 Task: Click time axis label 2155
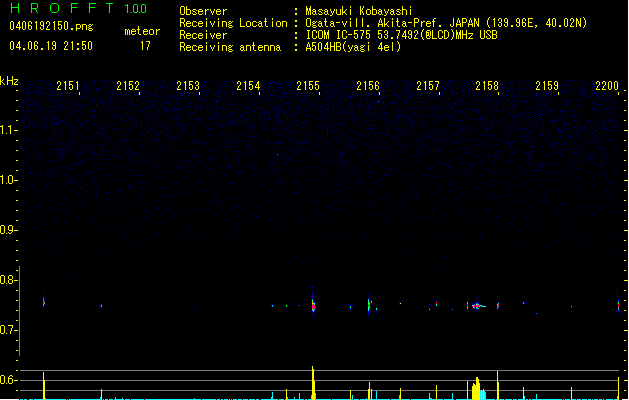coord(308,86)
